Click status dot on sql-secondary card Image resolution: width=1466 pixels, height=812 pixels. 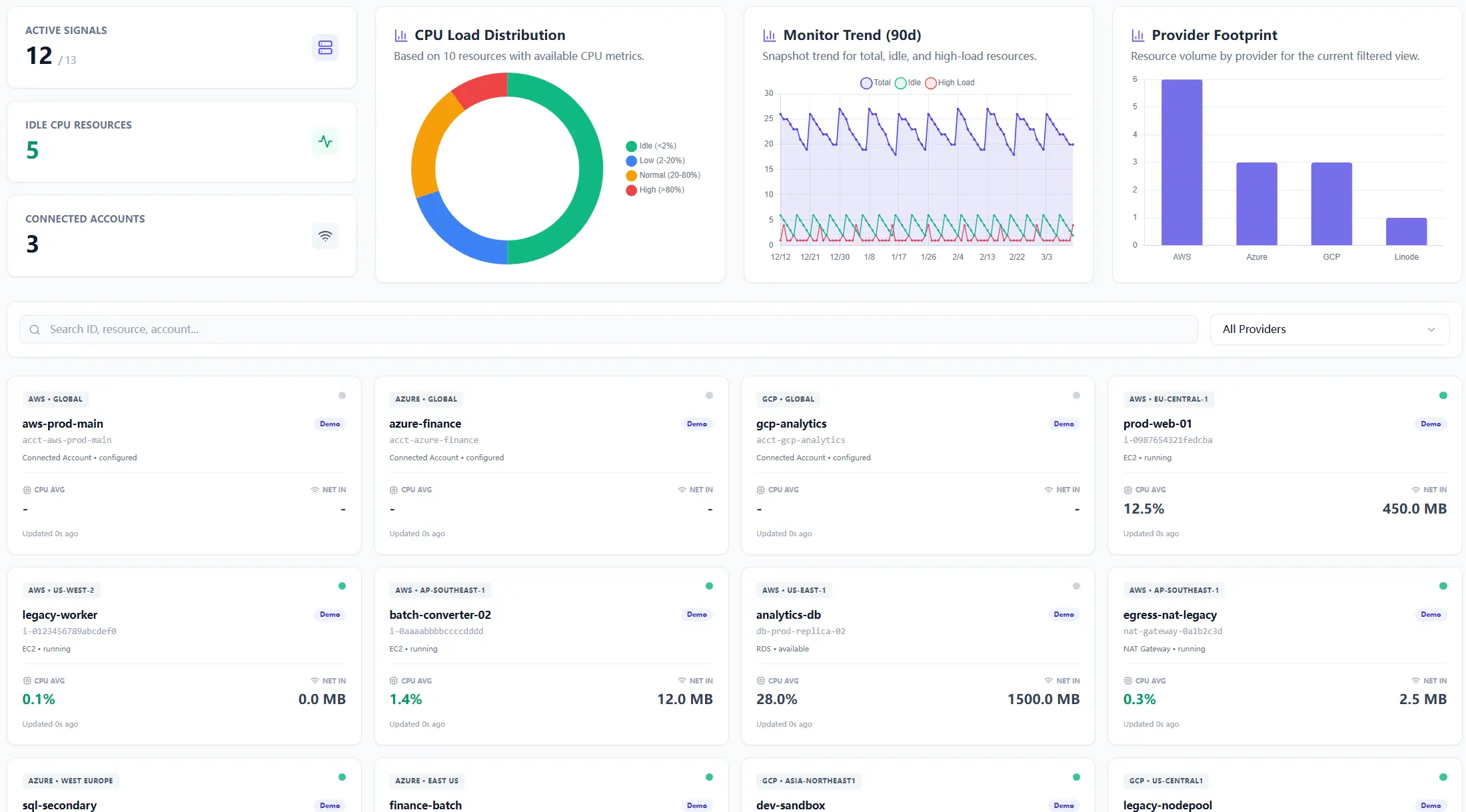pos(342,777)
